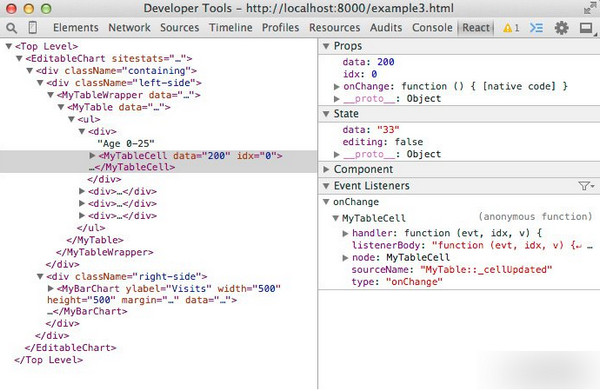This screenshot has height=391, width=600.
Task: Collapse the Event Listeners section
Action: tap(326, 186)
